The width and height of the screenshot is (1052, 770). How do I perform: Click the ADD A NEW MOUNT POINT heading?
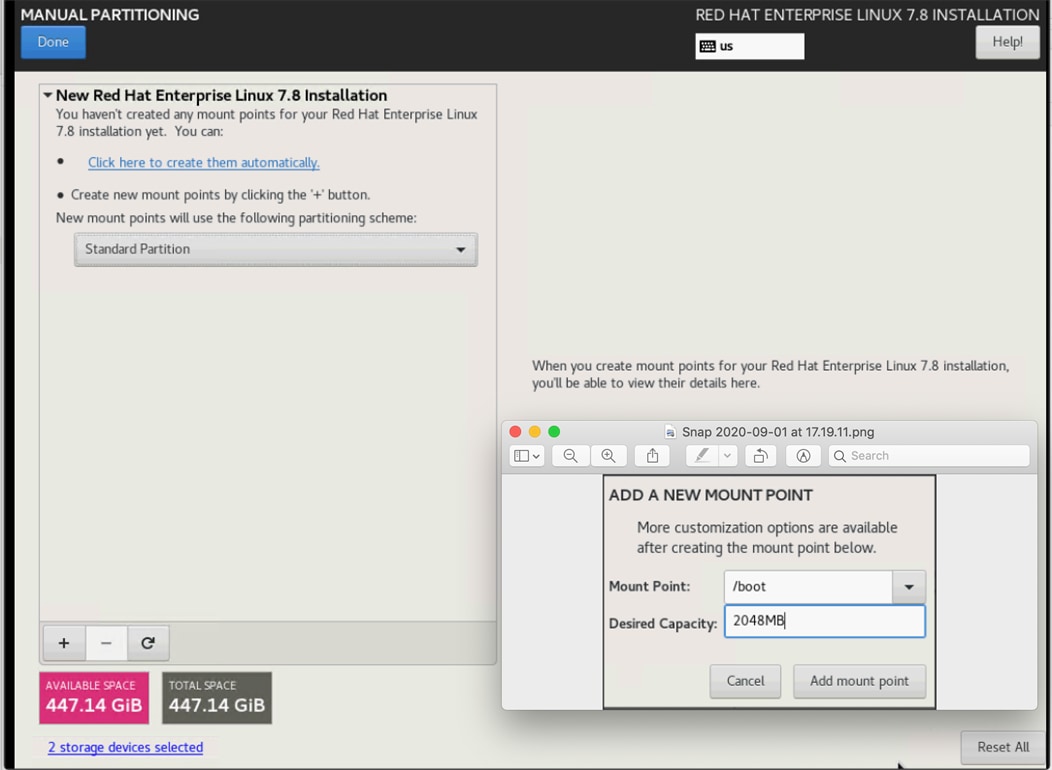point(711,495)
